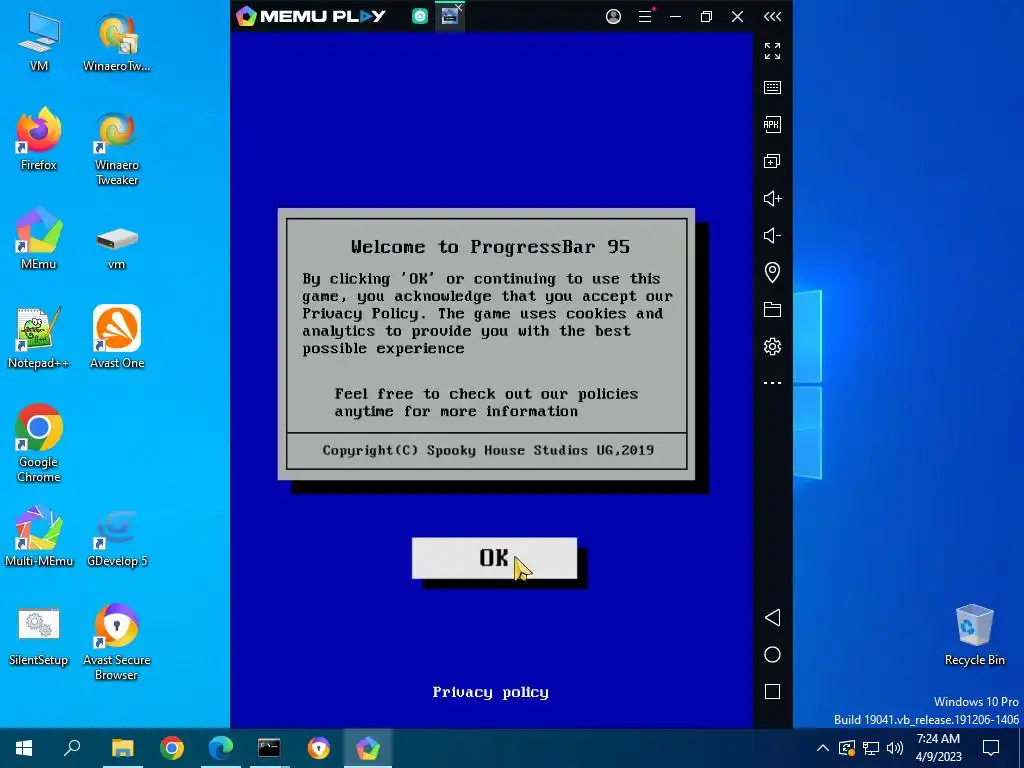
Task: Open the Windows Start menu
Action: pyautogui.click(x=24, y=748)
